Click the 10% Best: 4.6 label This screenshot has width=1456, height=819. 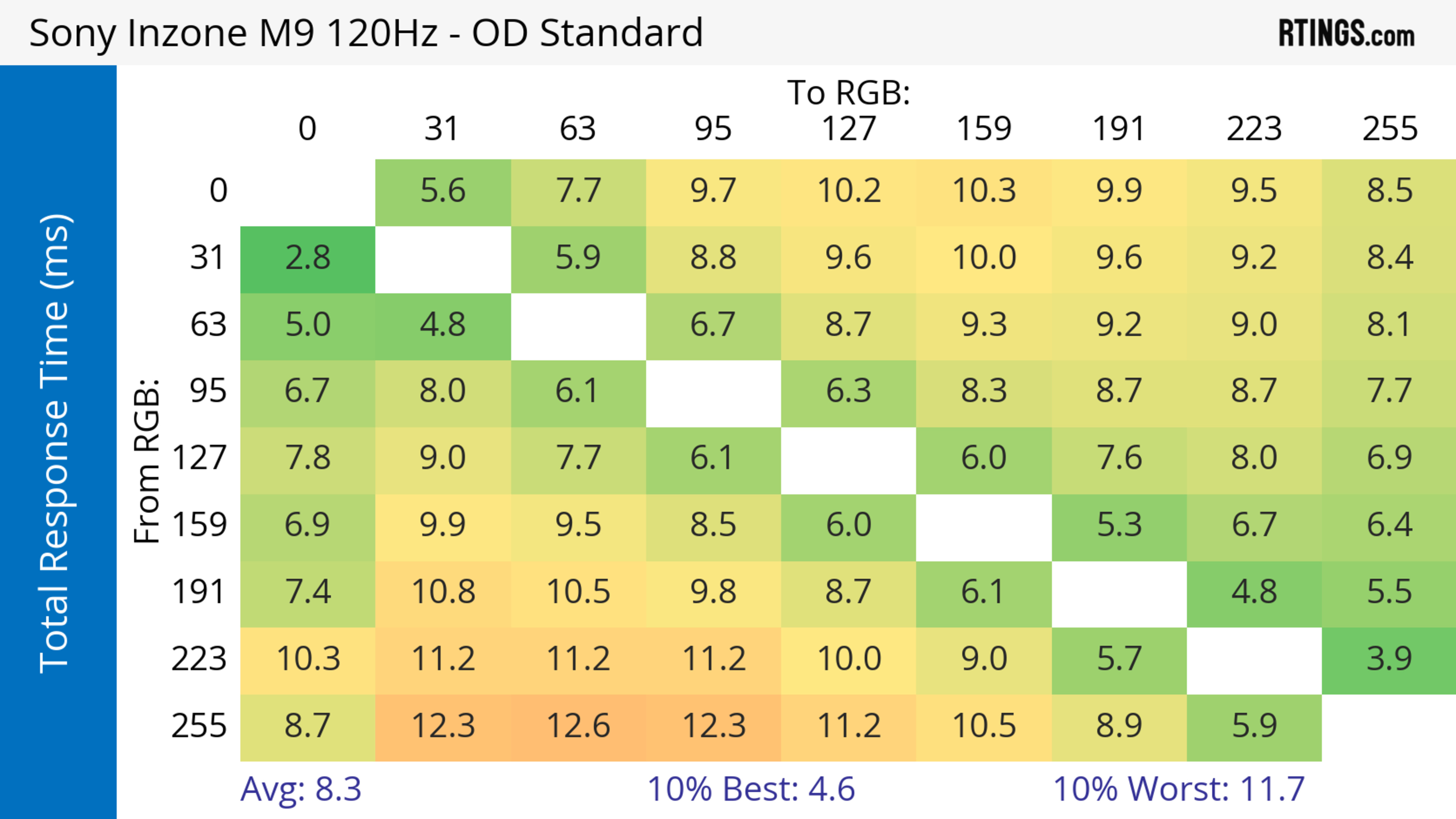(751, 789)
